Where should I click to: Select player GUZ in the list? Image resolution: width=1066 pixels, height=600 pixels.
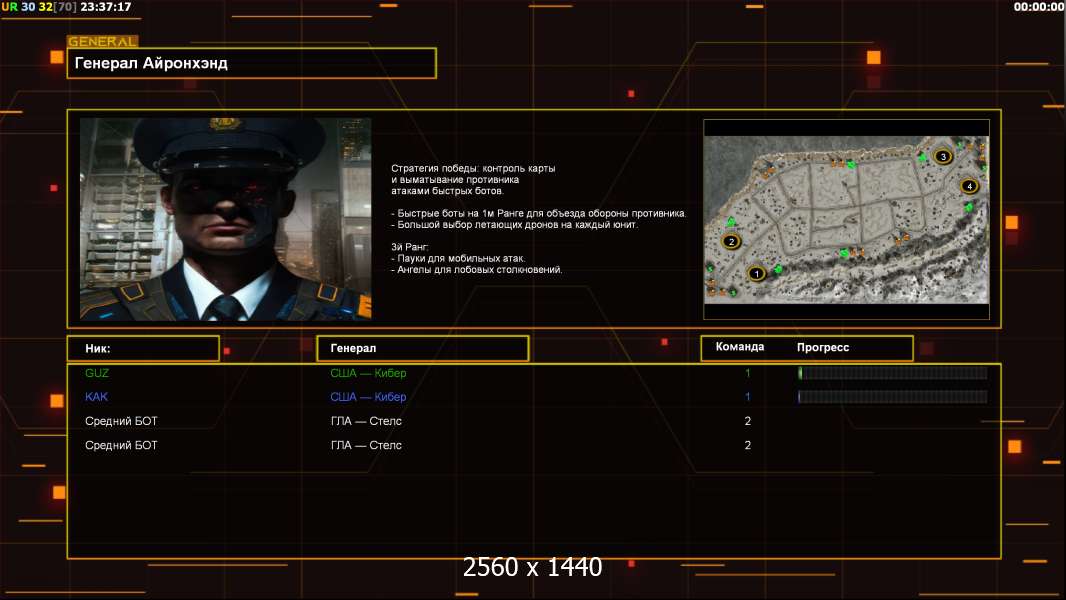coord(97,373)
